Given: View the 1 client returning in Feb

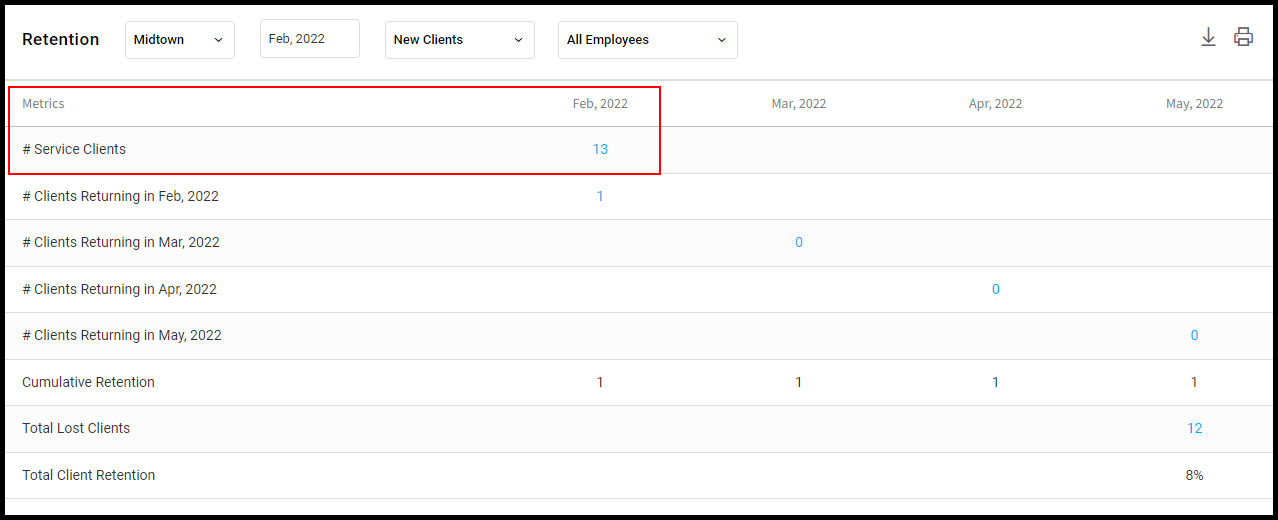Looking at the screenshot, I should tap(600, 196).
